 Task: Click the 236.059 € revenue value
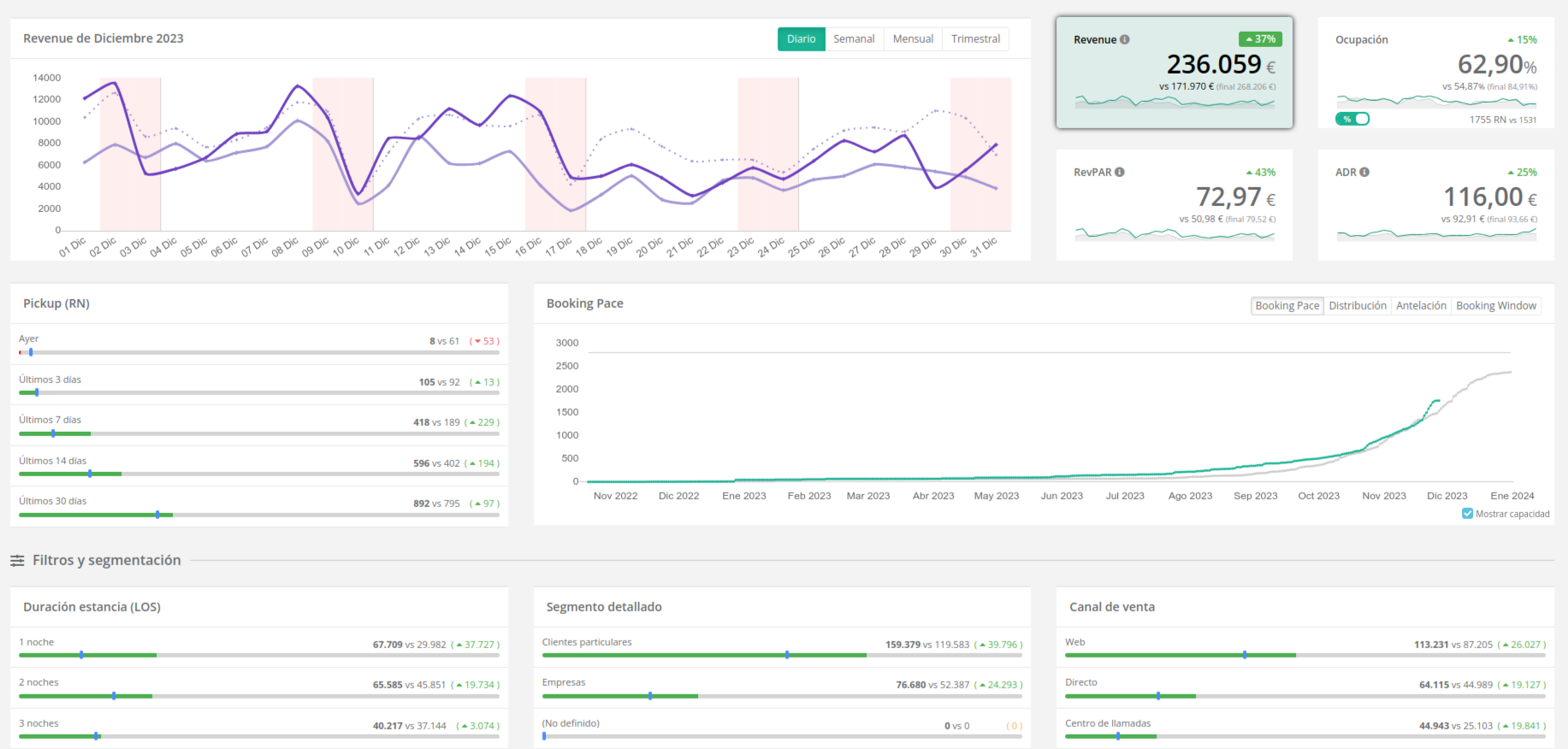(1221, 64)
